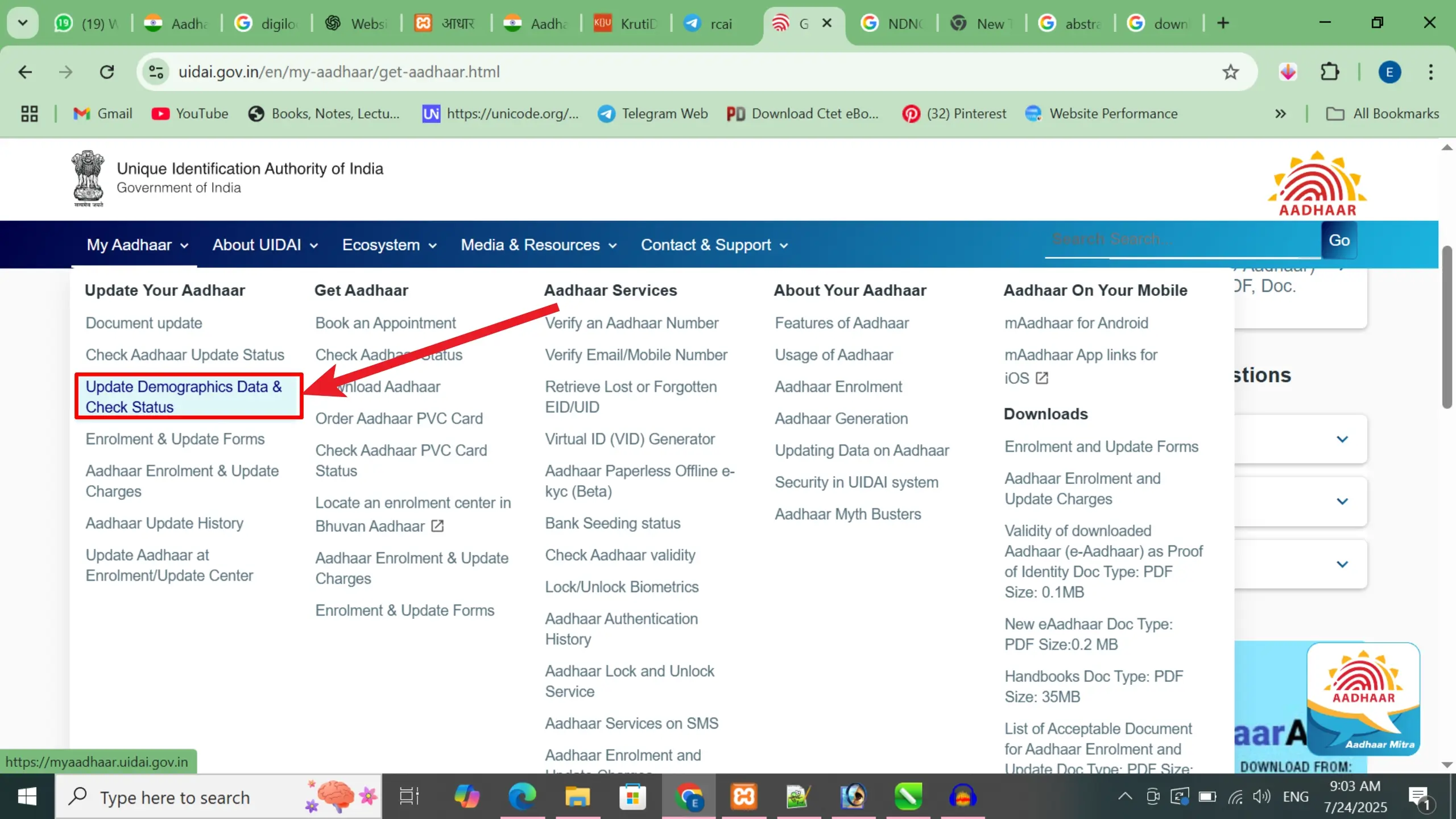Show hidden system tray icons

(x=1124, y=796)
